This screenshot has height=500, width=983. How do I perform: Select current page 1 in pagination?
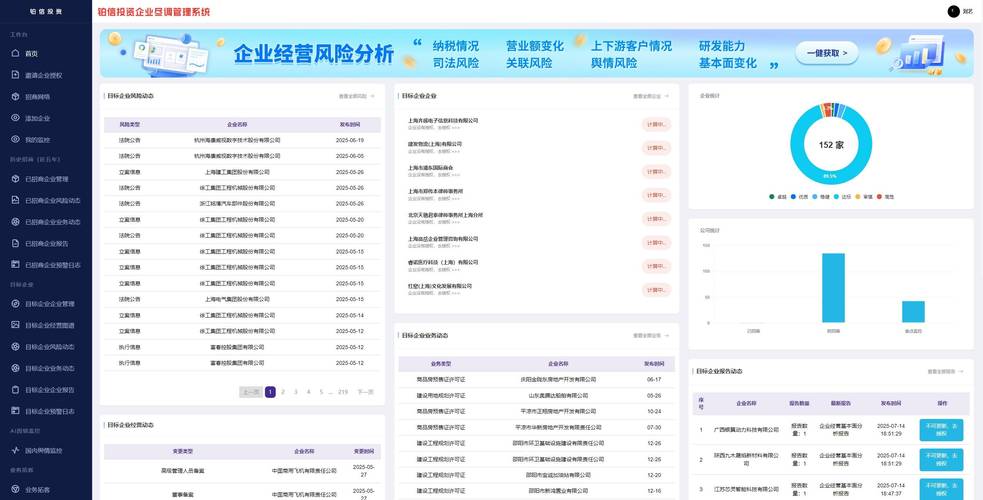(x=270, y=392)
